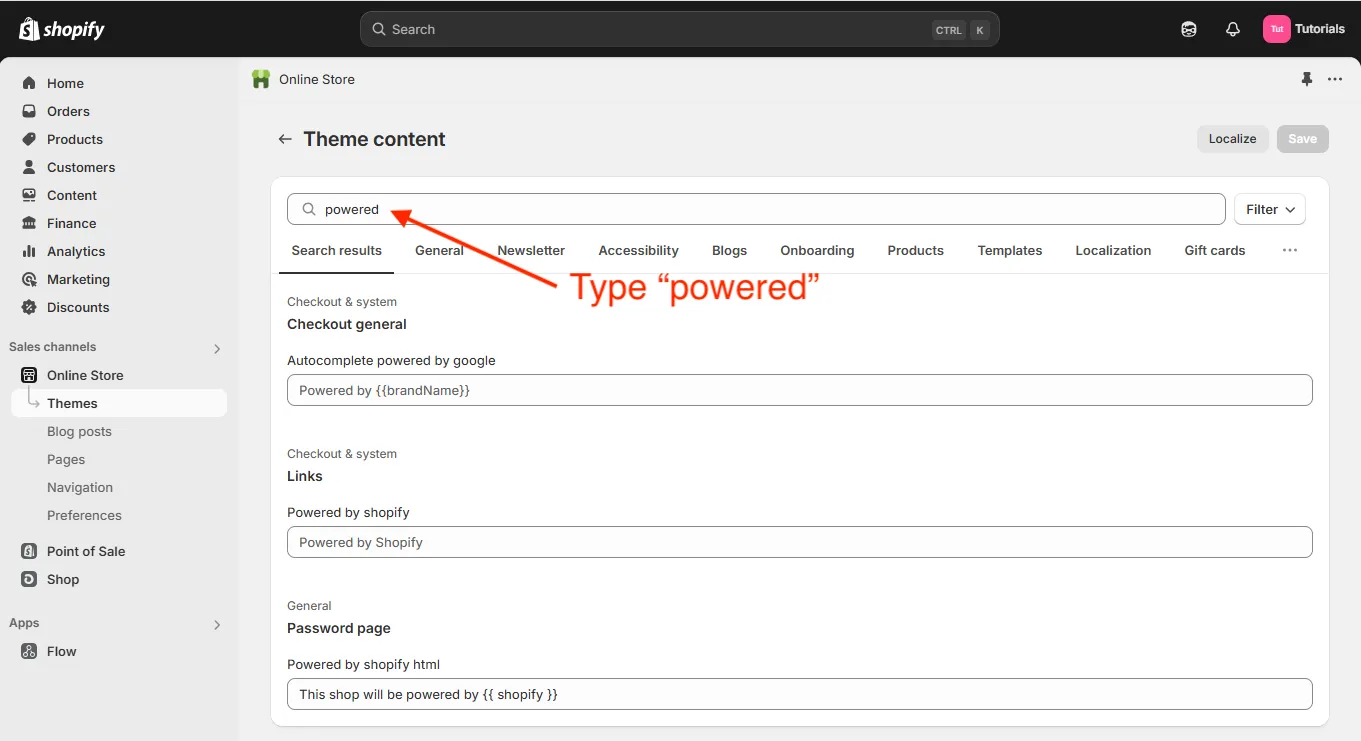Go back using the Theme content back arrow

284,139
